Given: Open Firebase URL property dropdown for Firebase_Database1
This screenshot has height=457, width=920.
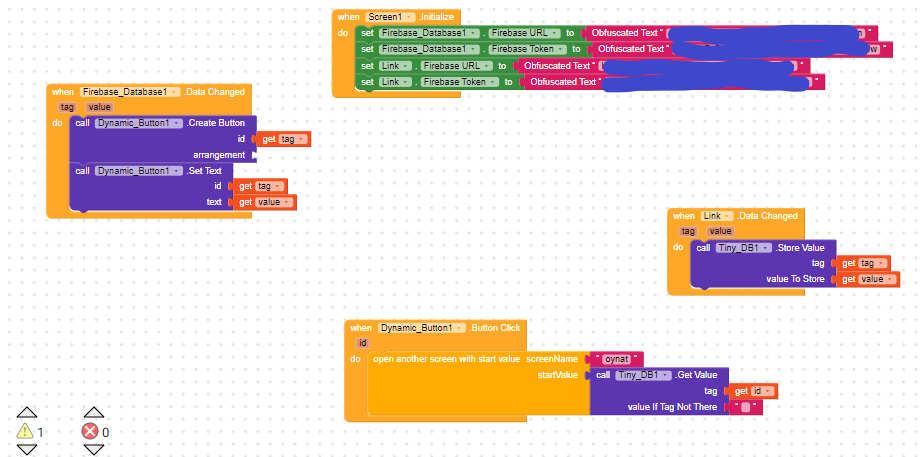Looking at the screenshot, I should pyautogui.click(x=526, y=33).
